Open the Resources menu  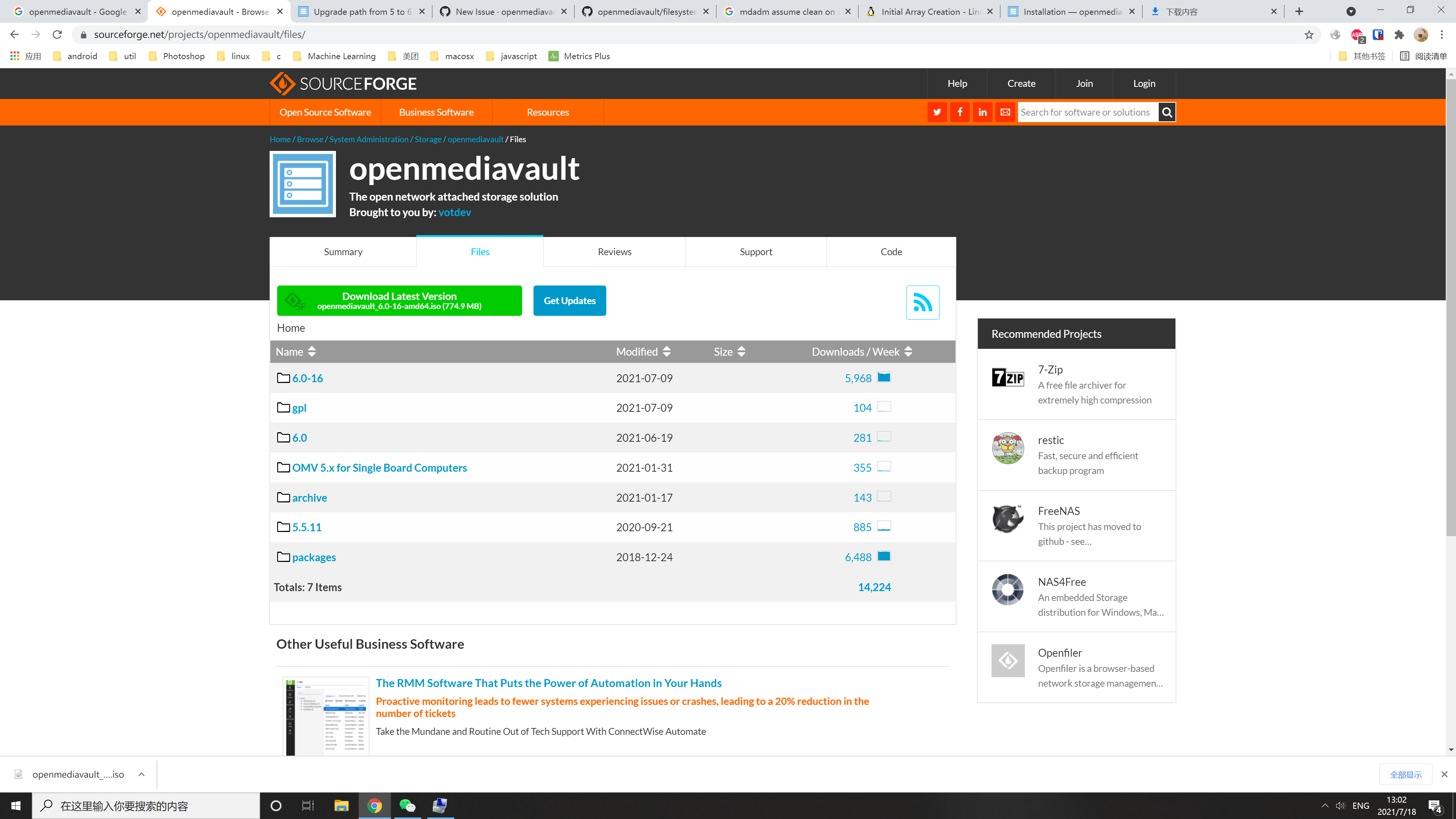pyautogui.click(x=547, y=112)
